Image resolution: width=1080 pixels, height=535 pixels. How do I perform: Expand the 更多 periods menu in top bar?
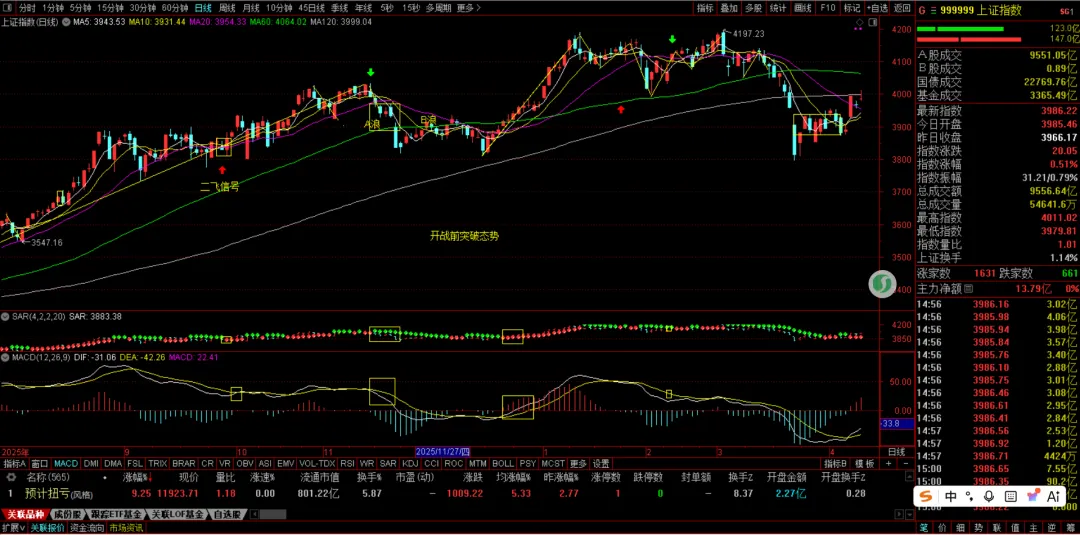[x=468, y=8]
